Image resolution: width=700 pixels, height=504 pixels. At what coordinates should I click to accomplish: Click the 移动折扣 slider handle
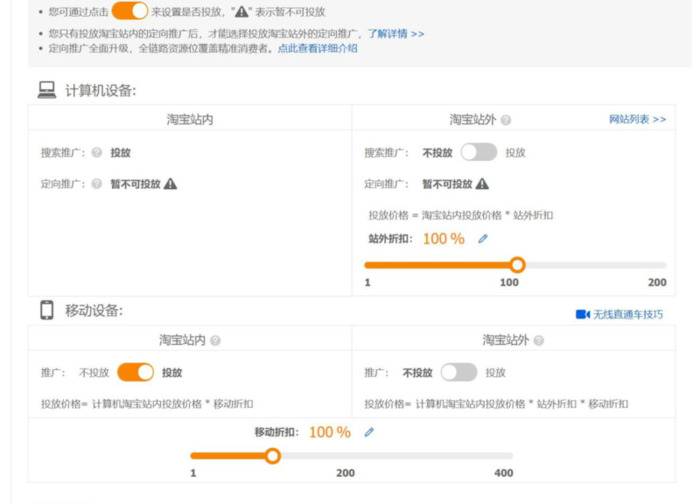click(x=272, y=456)
